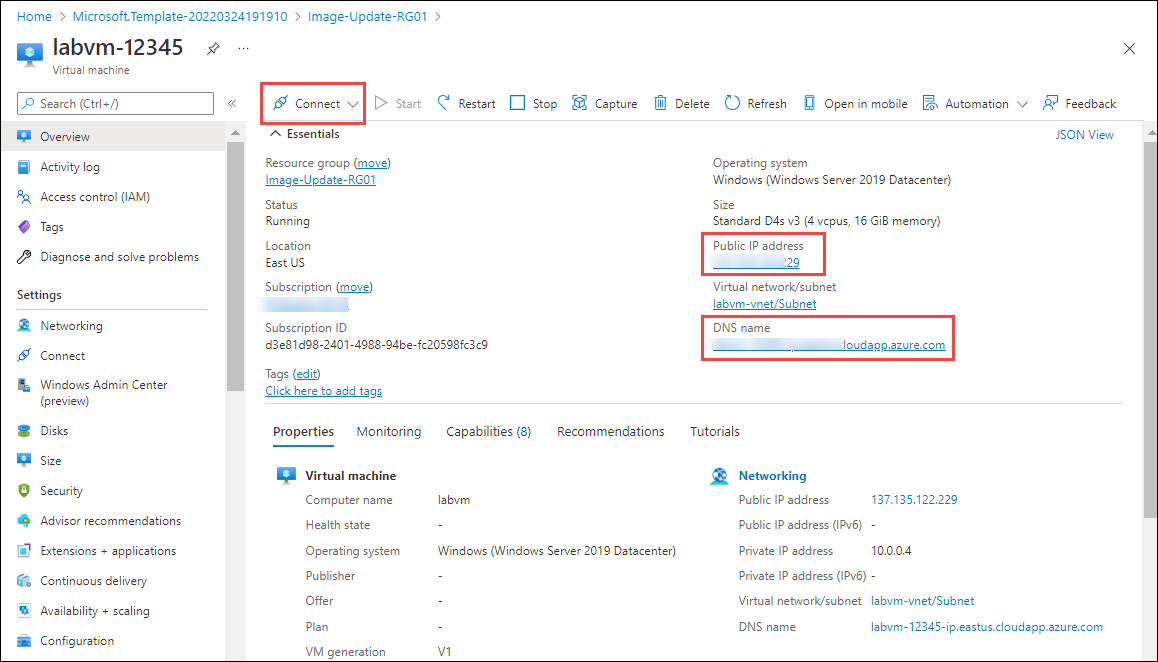Collapse the Essentials section chevron
Screen dimensions: 1158x662
tap(275, 134)
